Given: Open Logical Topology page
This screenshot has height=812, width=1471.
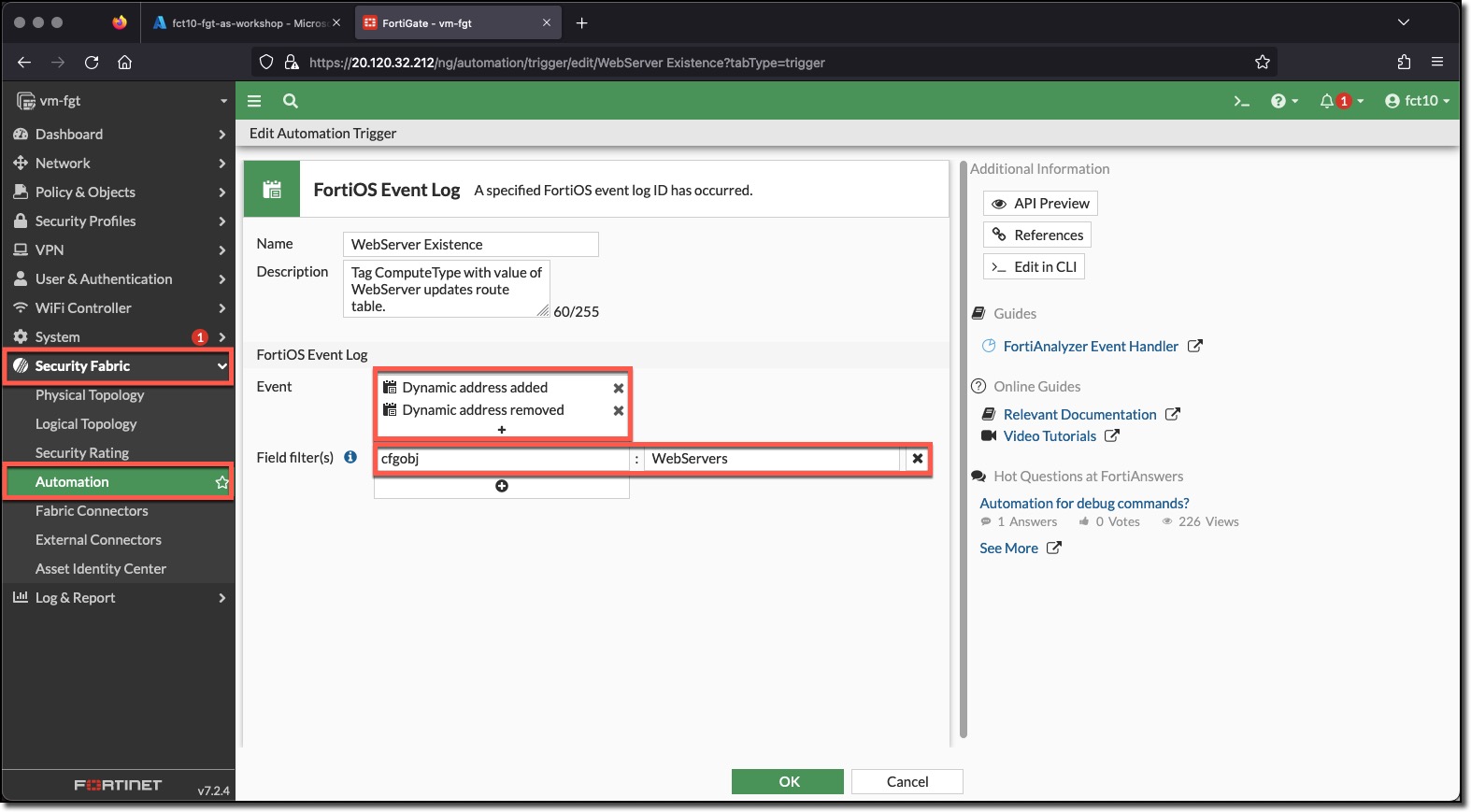Looking at the screenshot, I should (x=86, y=424).
